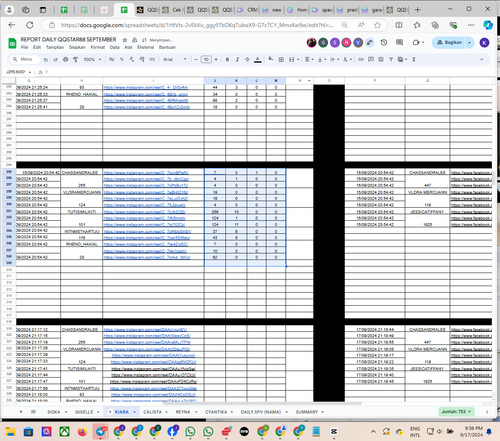This screenshot has height=441, width=500.
Task: Open the Ekstensi menu
Action: [x=145, y=47]
